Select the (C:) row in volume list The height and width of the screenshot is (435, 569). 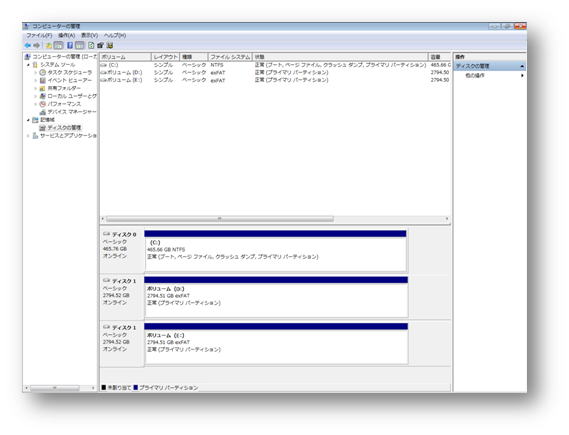click(x=275, y=65)
